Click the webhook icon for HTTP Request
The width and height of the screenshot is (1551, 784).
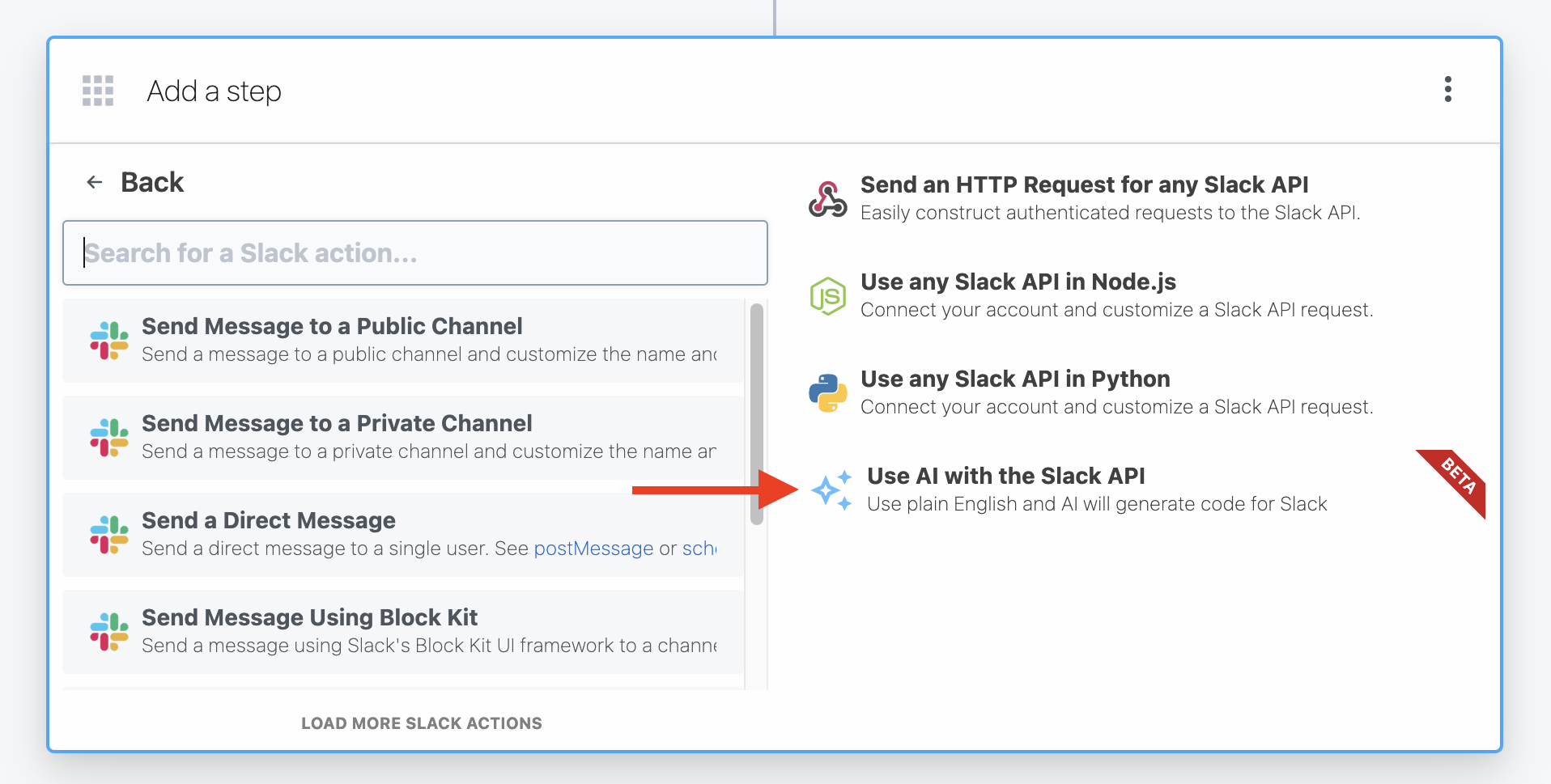pos(828,199)
